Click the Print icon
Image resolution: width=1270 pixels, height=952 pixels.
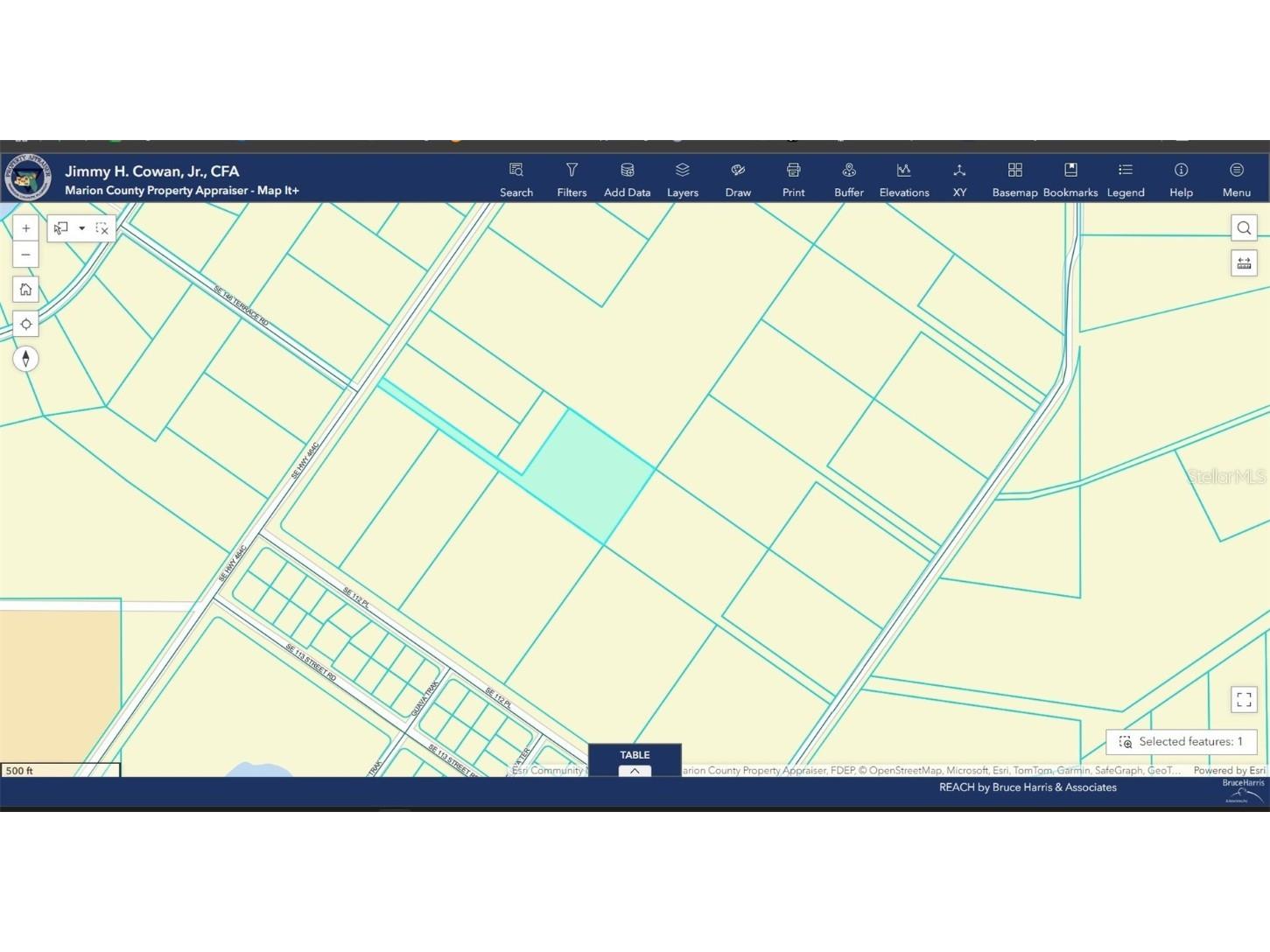click(x=793, y=178)
